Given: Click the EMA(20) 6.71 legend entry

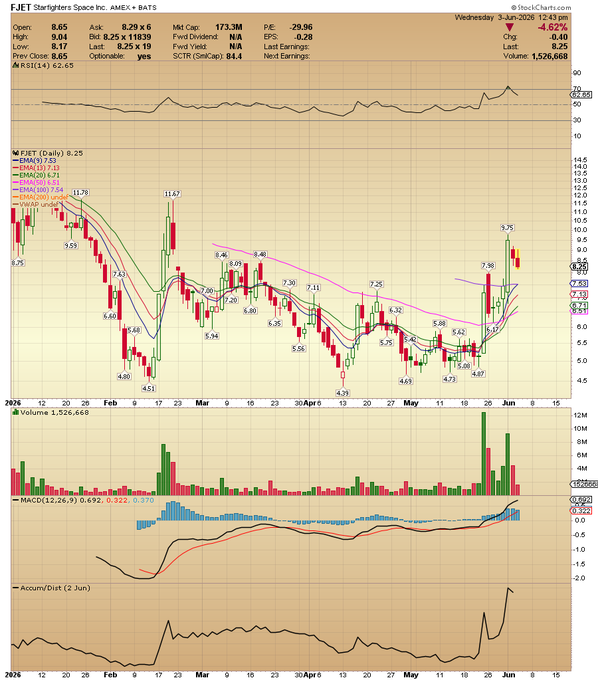Looking at the screenshot, I should [x=36, y=175].
